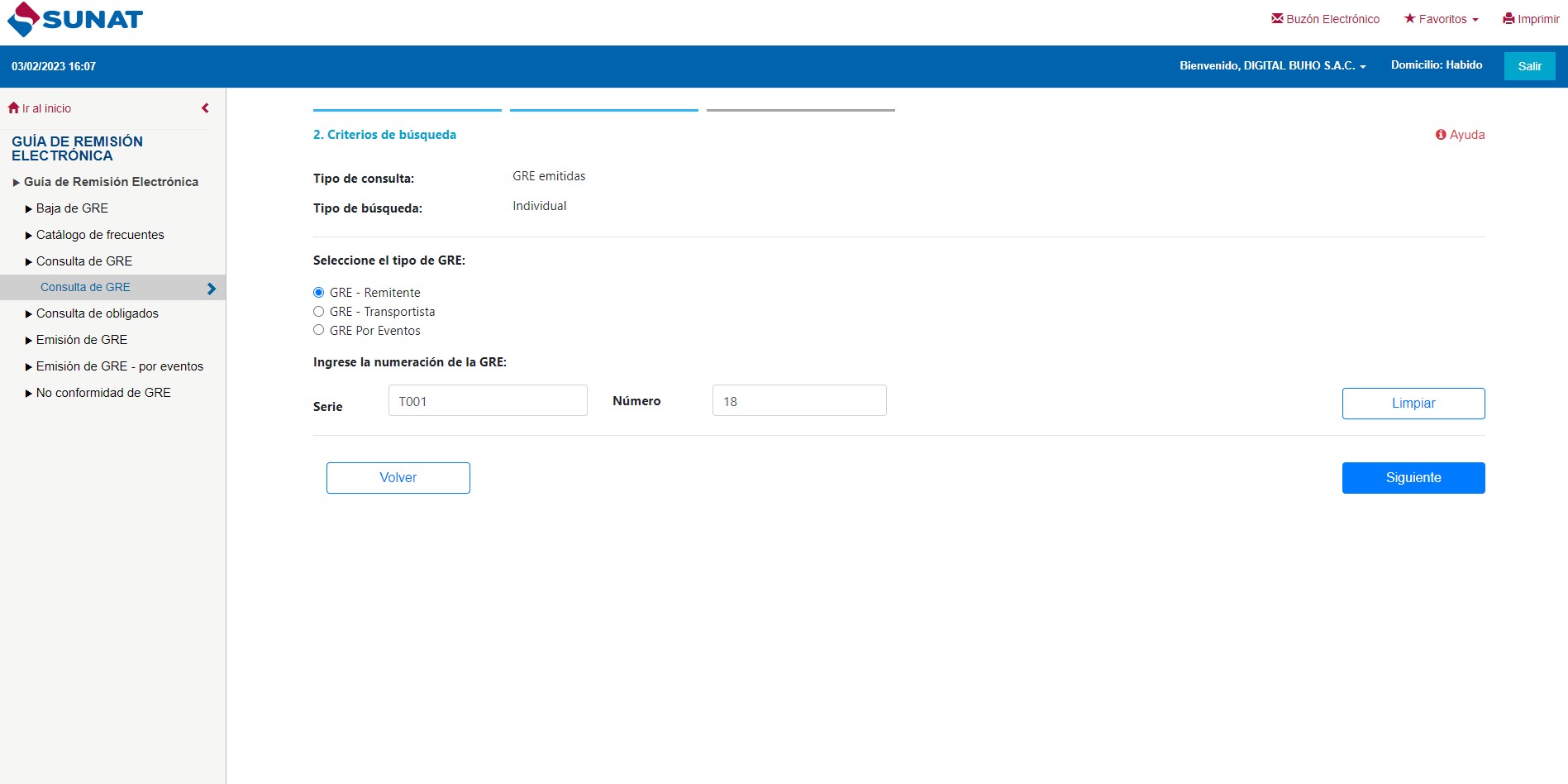Image resolution: width=1568 pixels, height=784 pixels.
Task: Select GRE Por Eventos radio option
Action: tap(318, 330)
